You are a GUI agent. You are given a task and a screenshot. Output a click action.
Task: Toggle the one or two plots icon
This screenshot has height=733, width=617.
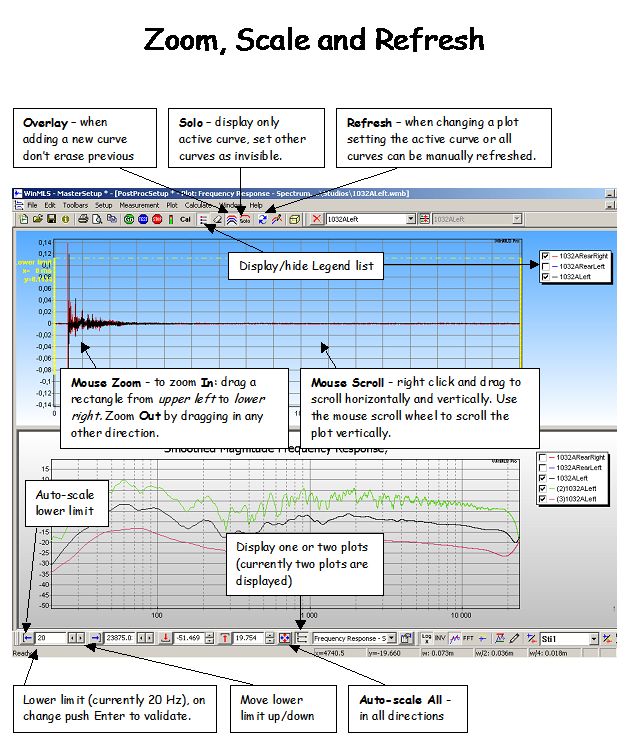tap(302, 638)
